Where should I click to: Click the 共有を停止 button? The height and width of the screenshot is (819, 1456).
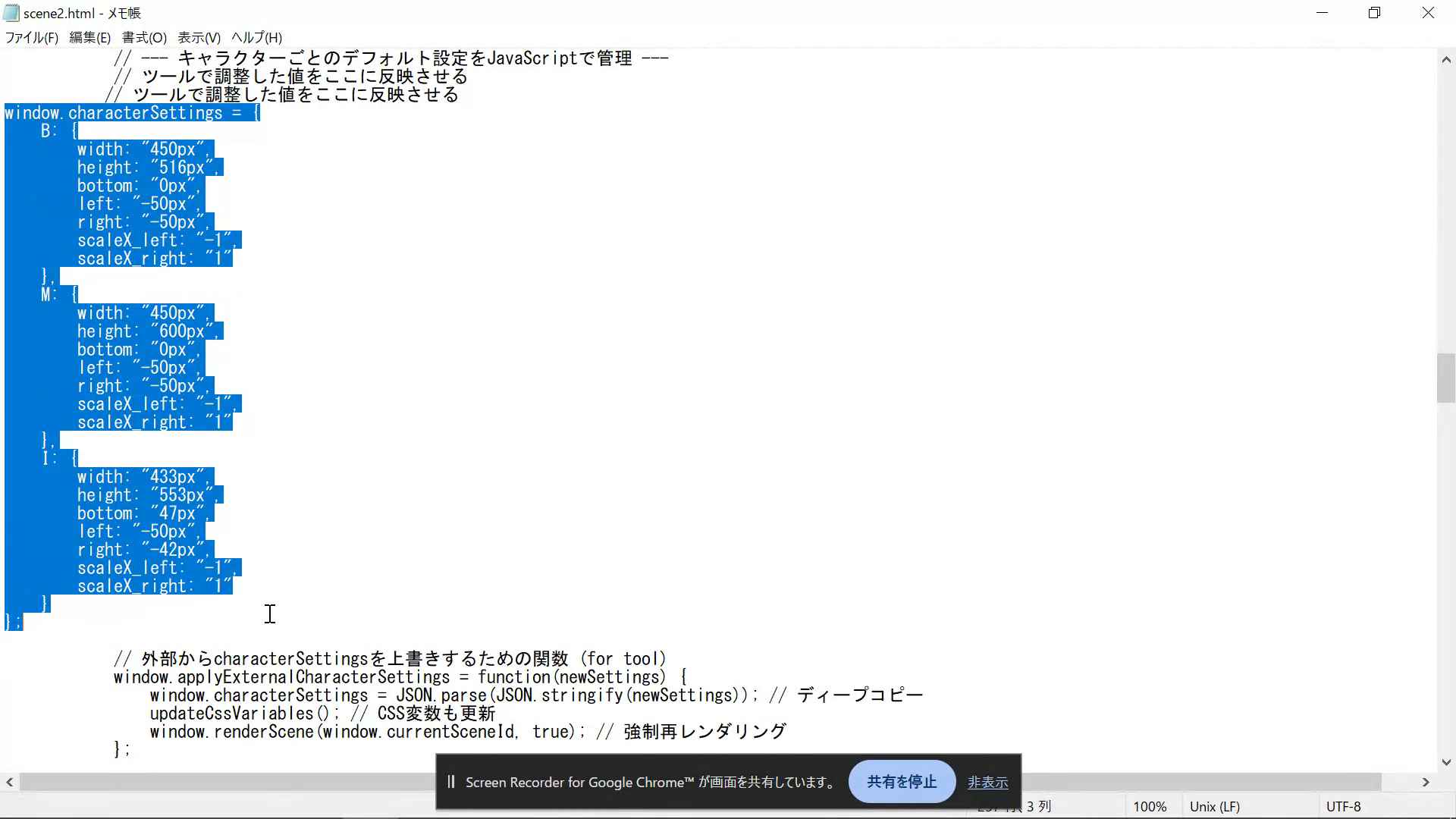click(902, 782)
